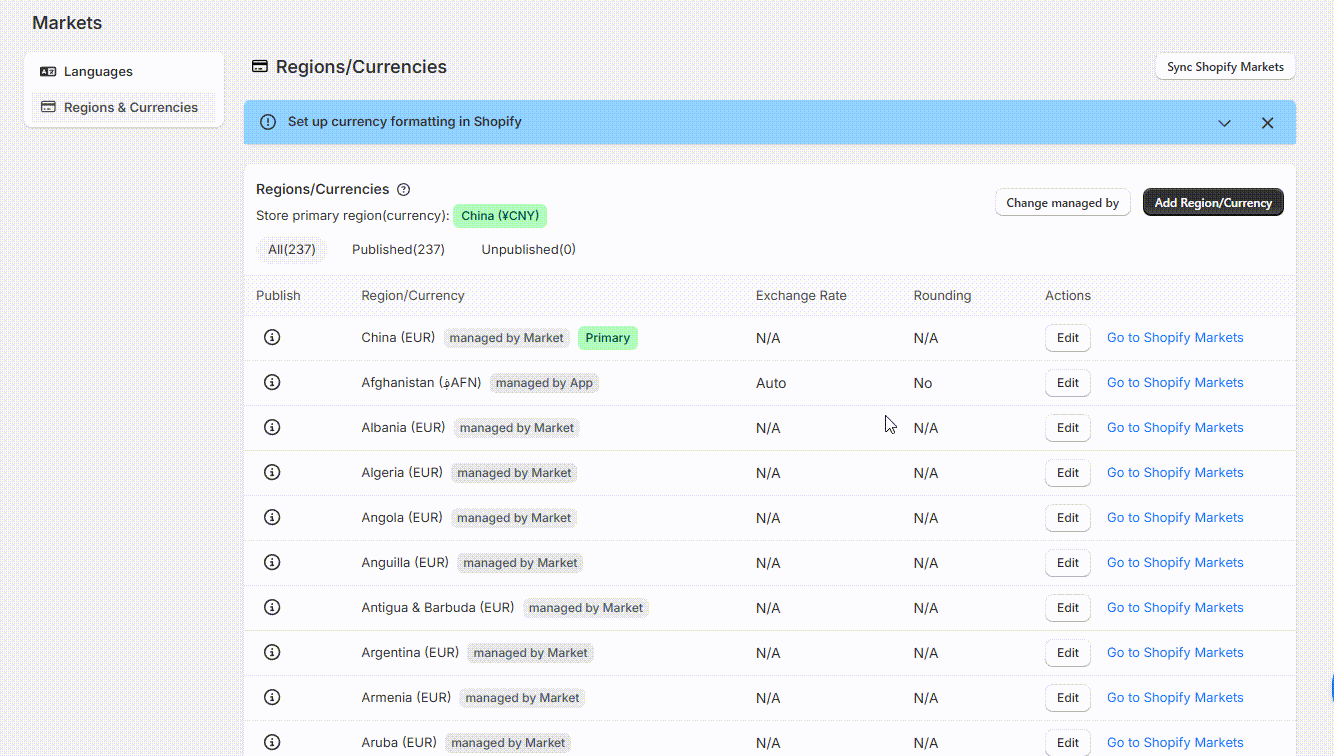Go to Shopify Markets for Afghanistan
Viewport: 1334px width, 756px height.
[x=1175, y=383]
